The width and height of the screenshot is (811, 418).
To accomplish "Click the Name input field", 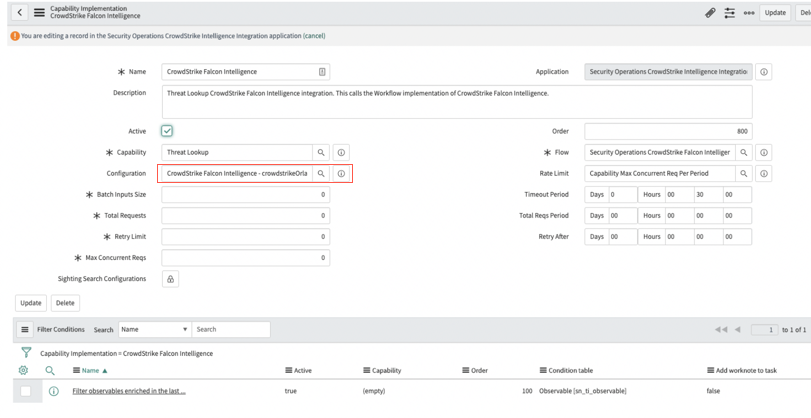I will (245, 72).
